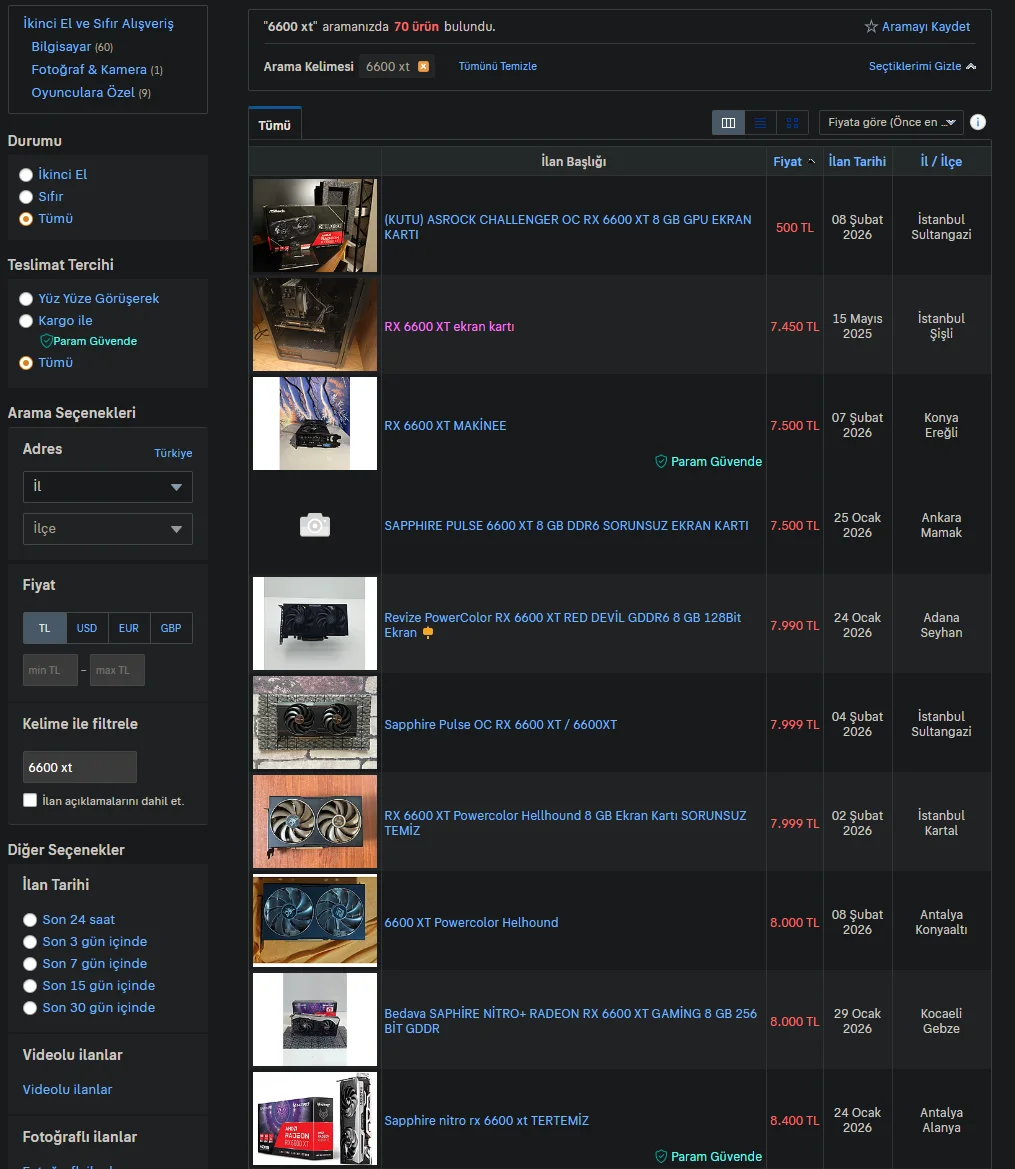Image resolution: width=1015 pixels, height=1169 pixels.
Task: Sort by Fiyat column header
Action: [x=794, y=161]
